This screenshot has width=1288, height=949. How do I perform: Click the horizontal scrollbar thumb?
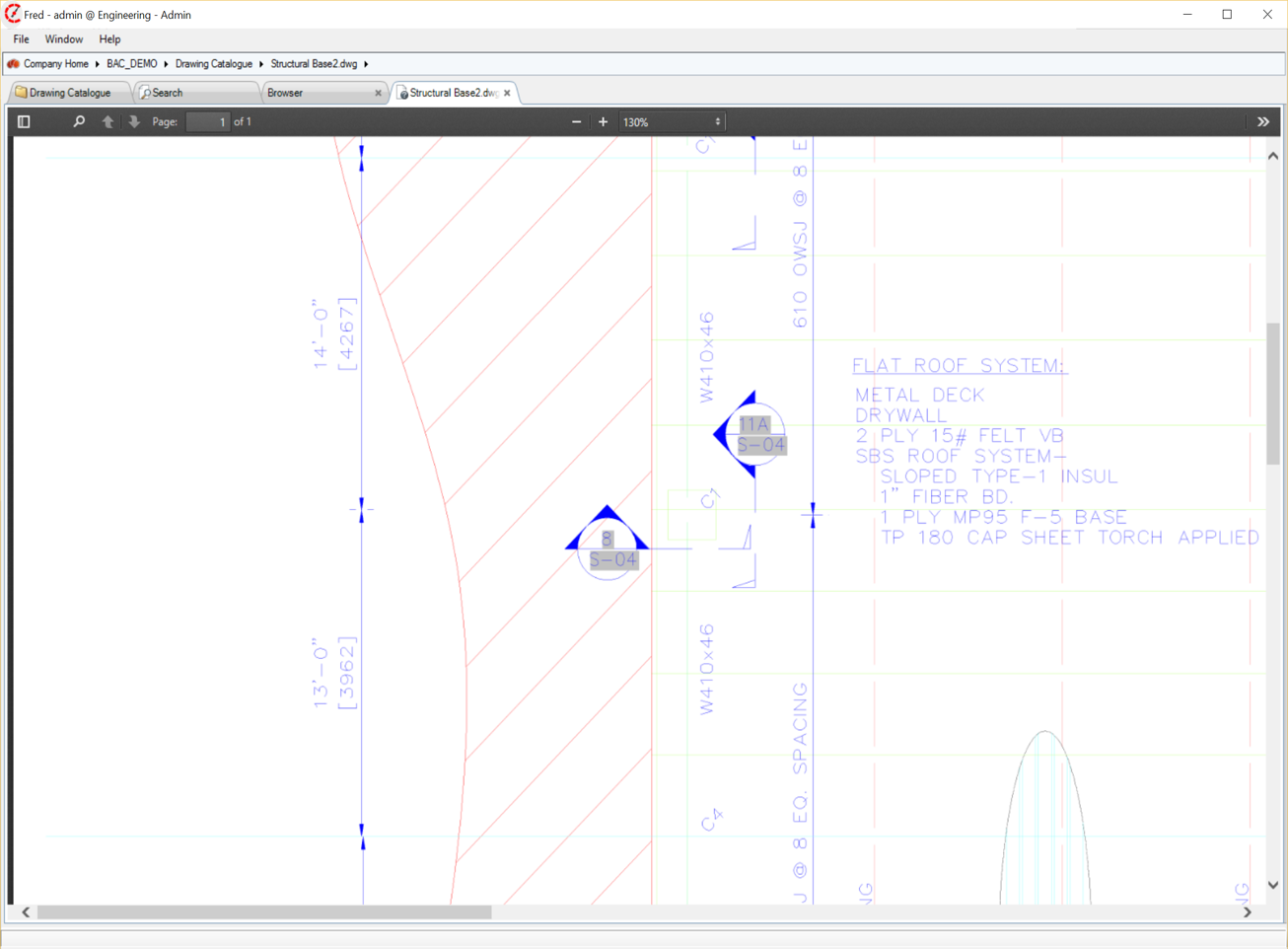tap(264, 912)
